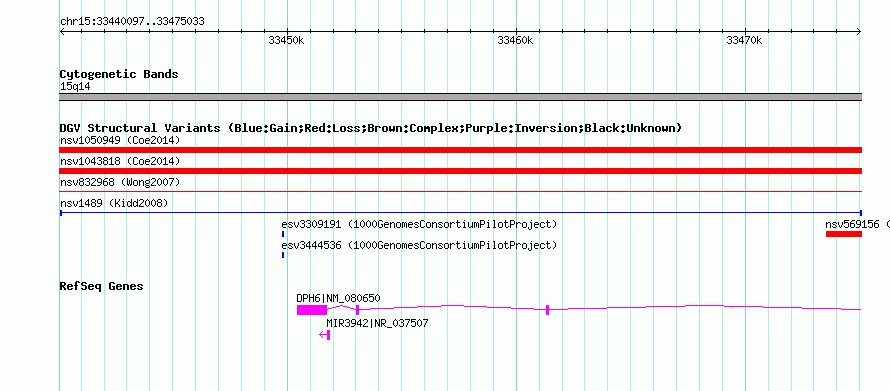Click the MIR3942 magenta arrow glyph

coord(324,335)
